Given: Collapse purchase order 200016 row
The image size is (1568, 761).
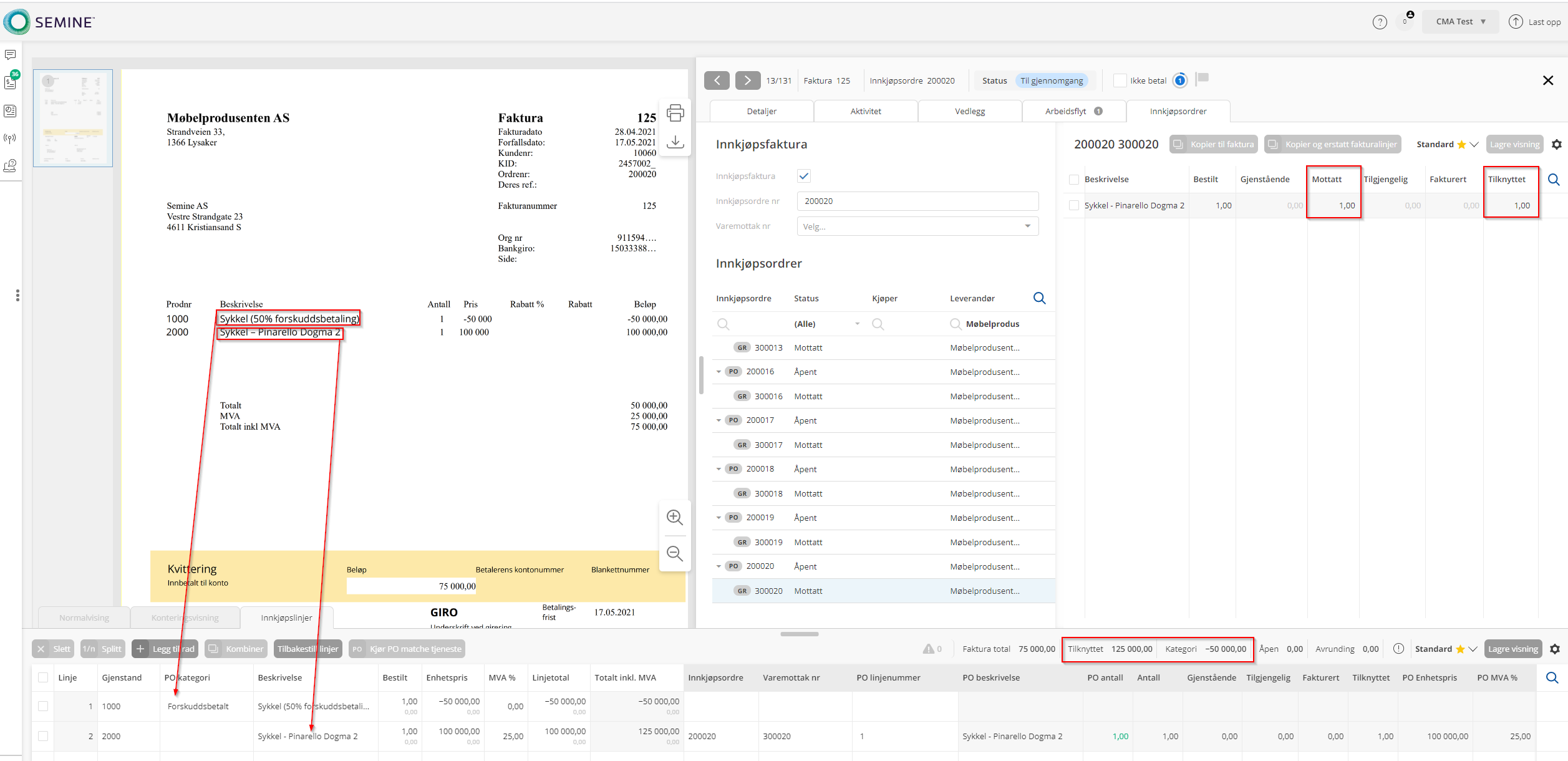Looking at the screenshot, I should (x=719, y=372).
